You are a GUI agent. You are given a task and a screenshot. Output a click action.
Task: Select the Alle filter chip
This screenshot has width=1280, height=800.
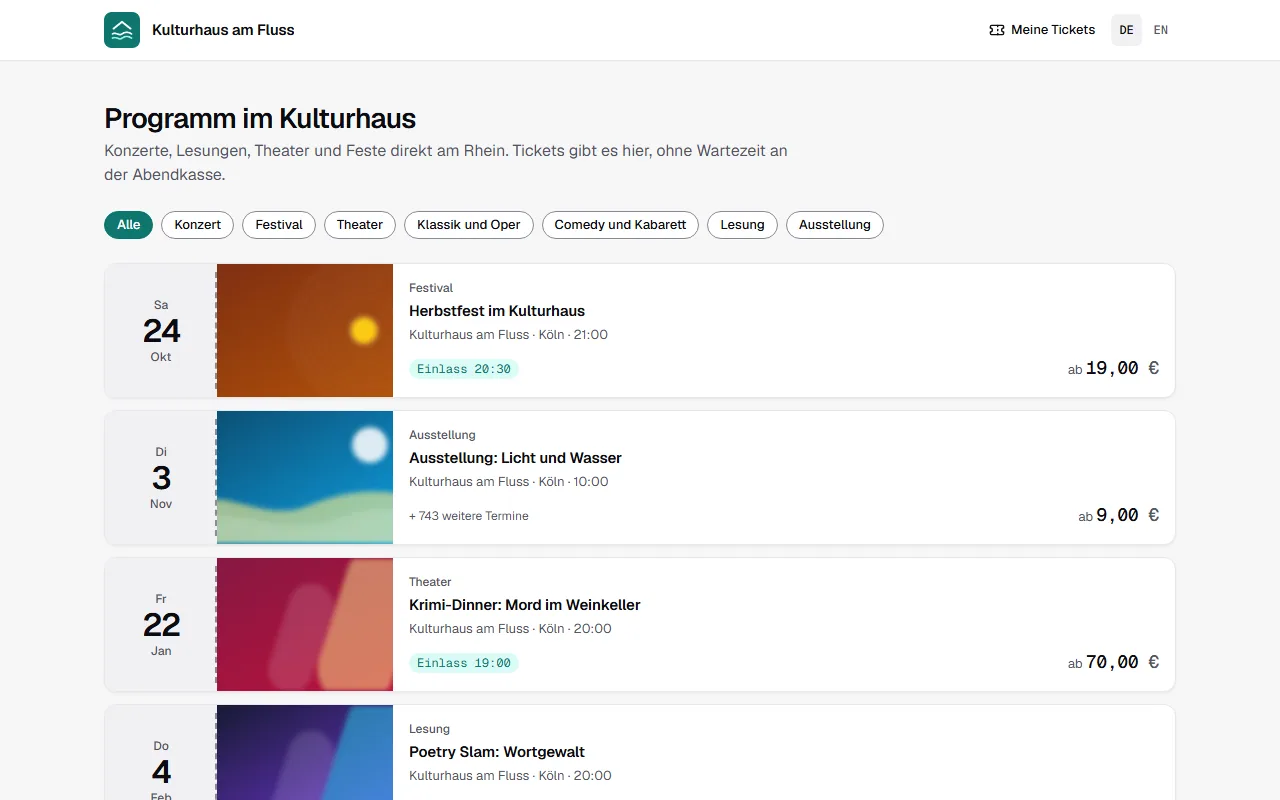click(128, 225)
